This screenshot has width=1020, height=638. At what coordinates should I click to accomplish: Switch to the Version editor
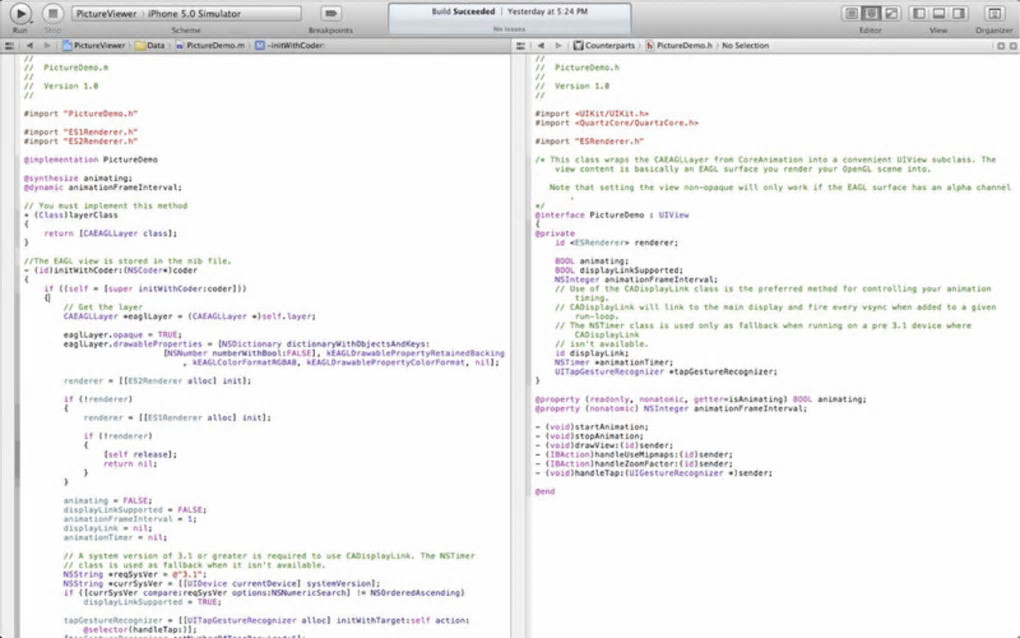(x=890, y=14)
